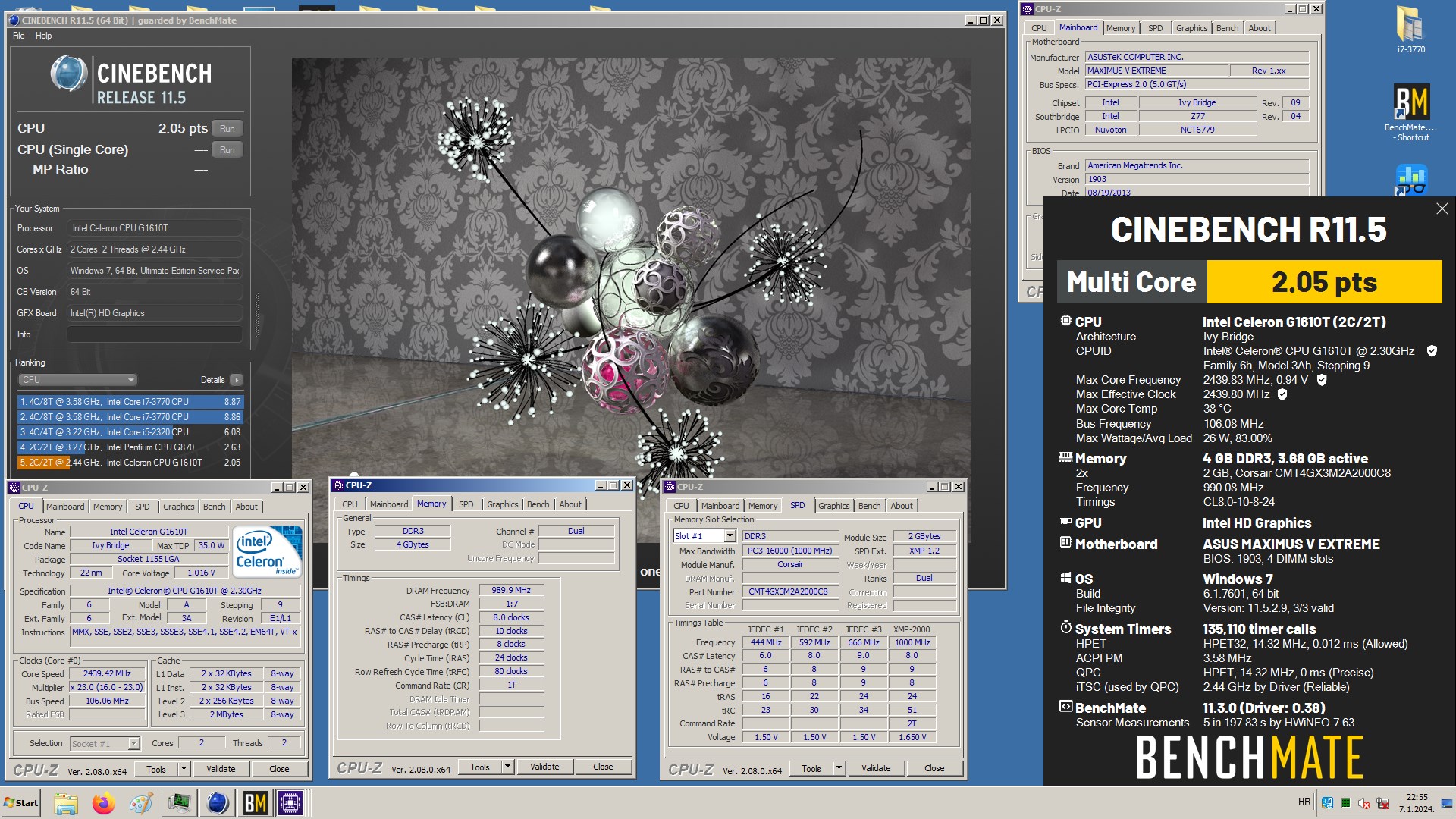Image resolution: width=1456 pixels, height=819 pixels.
Task: Switch to Bench tab in CPU-Z Memory window
Action: click(538, 504)
